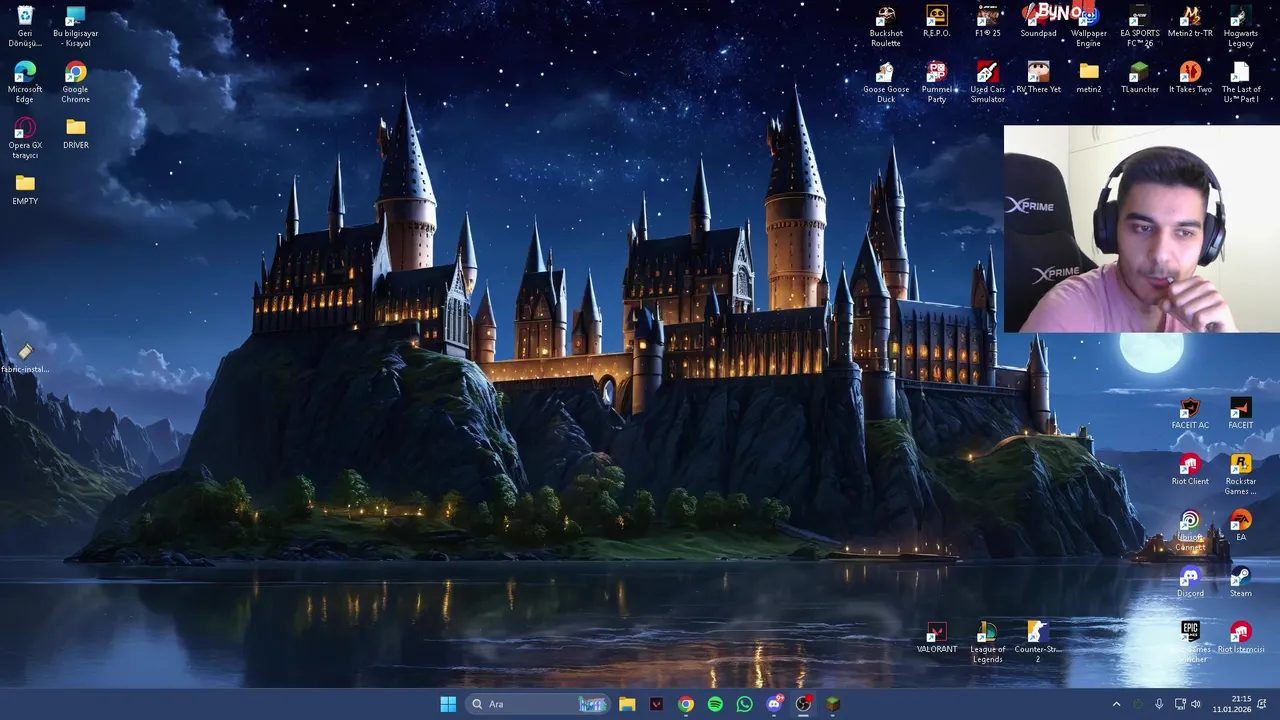Screen dimensions: 1280x720
Task: Open the red V app in taskbar
Action: tap(656, 704)
